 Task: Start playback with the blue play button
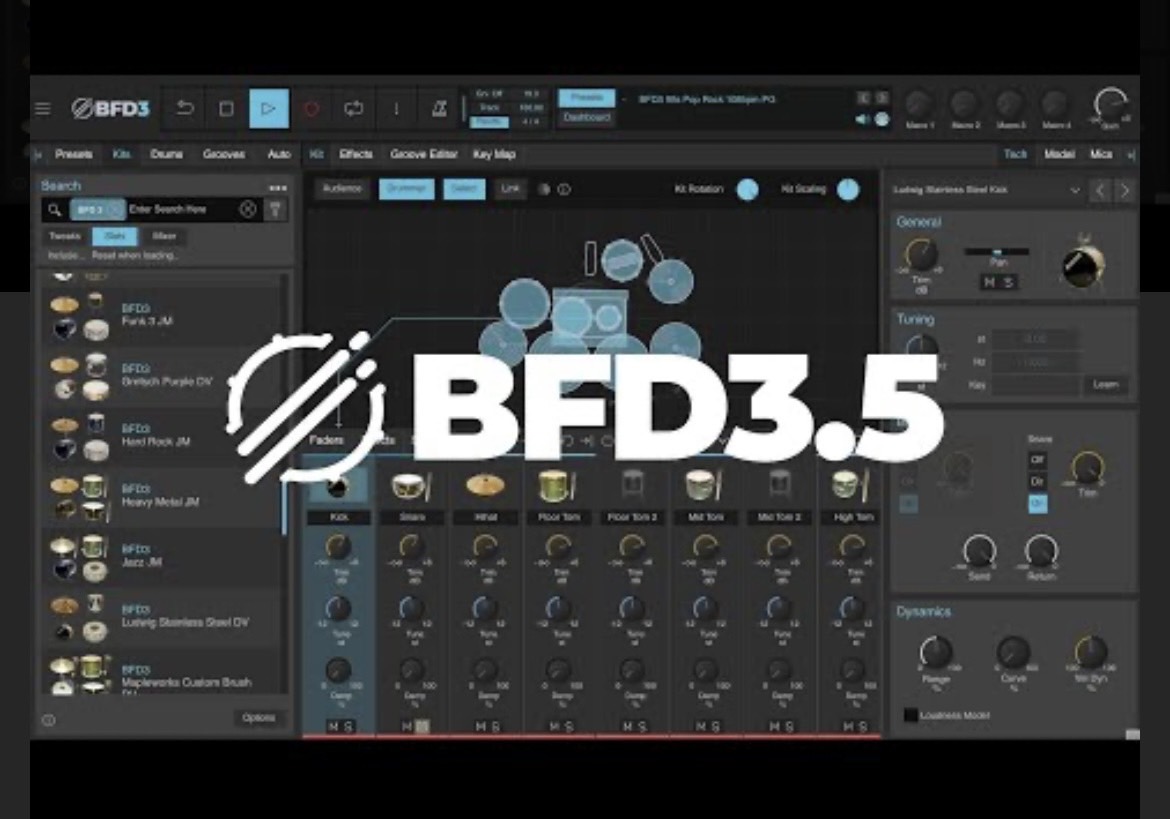pyautogui.click(x=269, y=109)
